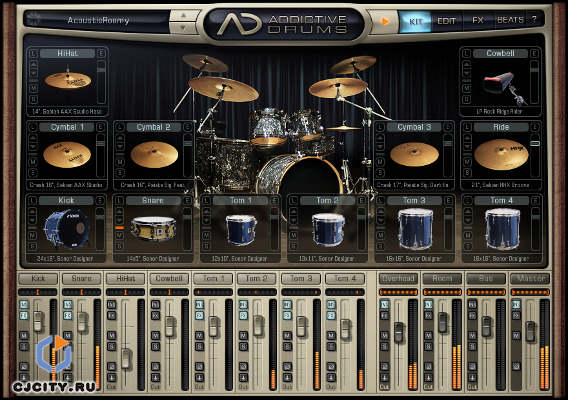Open the edit button in the Tom 2 slot

(362, 201)
